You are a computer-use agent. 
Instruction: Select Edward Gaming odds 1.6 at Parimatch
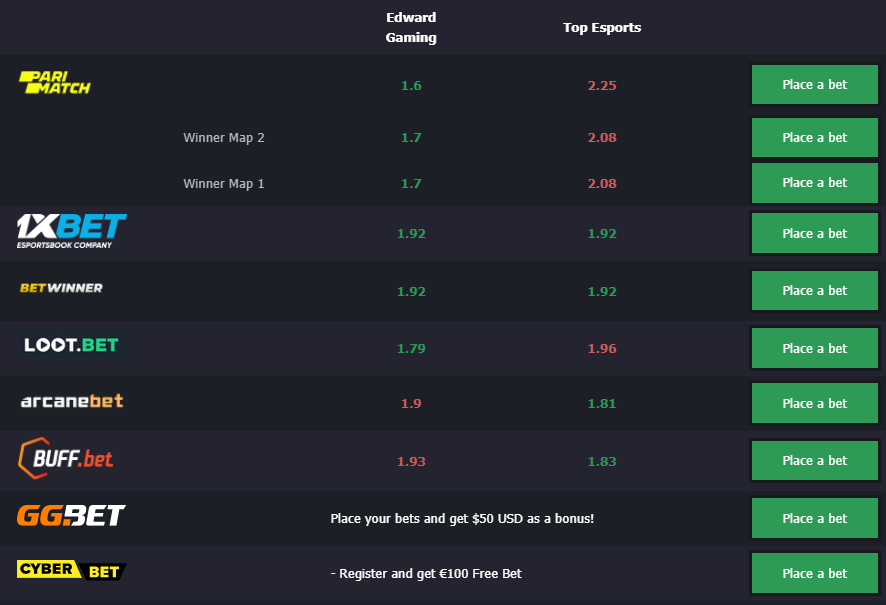point(411,85)
